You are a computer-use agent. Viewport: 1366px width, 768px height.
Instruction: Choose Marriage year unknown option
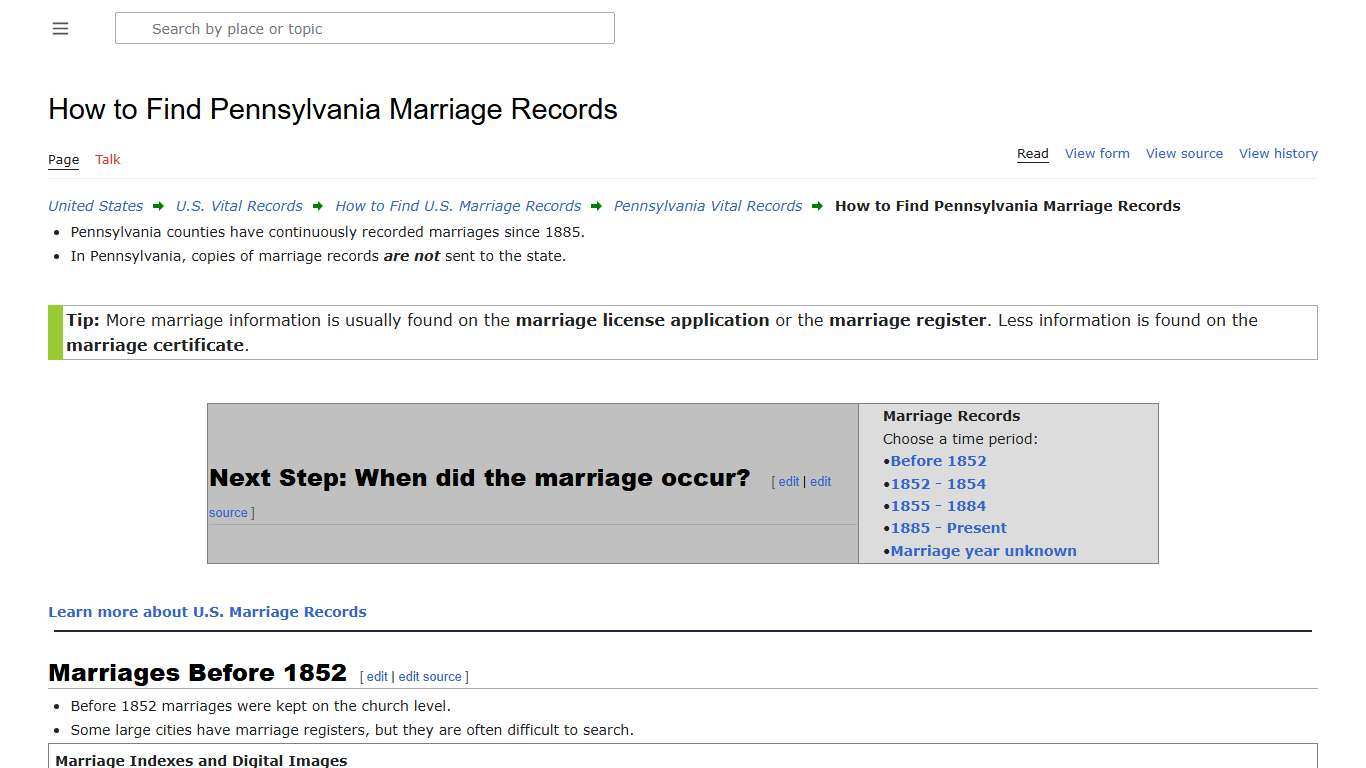[983, 550]
